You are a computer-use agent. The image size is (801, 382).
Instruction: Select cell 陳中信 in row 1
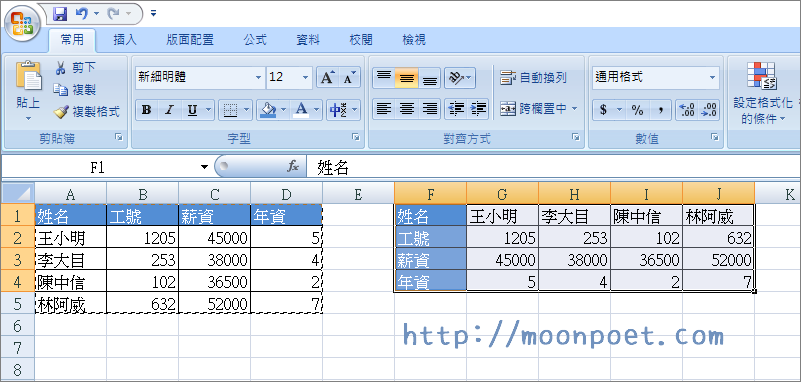646,216
